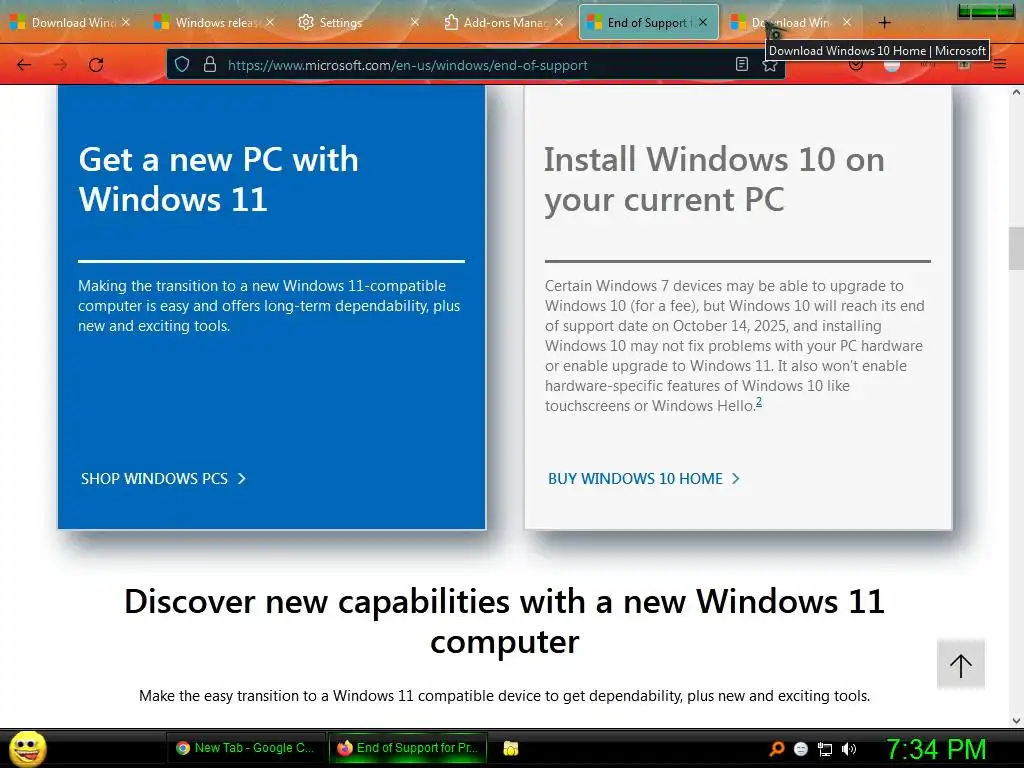
Task: Open the folder icon in the taskbar
Action: (x=511, y=748)
